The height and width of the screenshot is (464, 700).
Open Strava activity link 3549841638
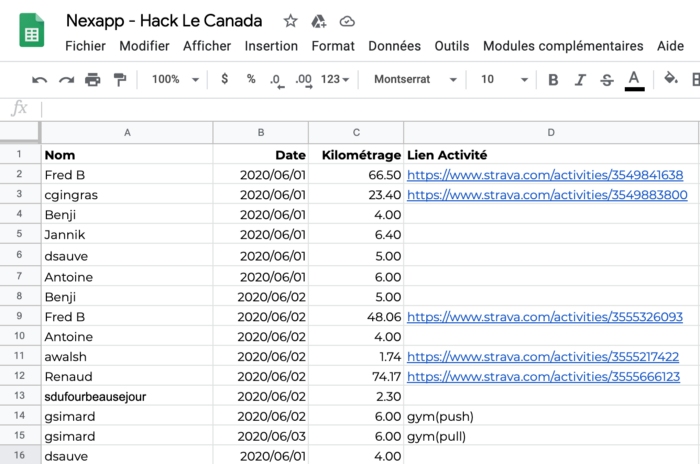545,175
